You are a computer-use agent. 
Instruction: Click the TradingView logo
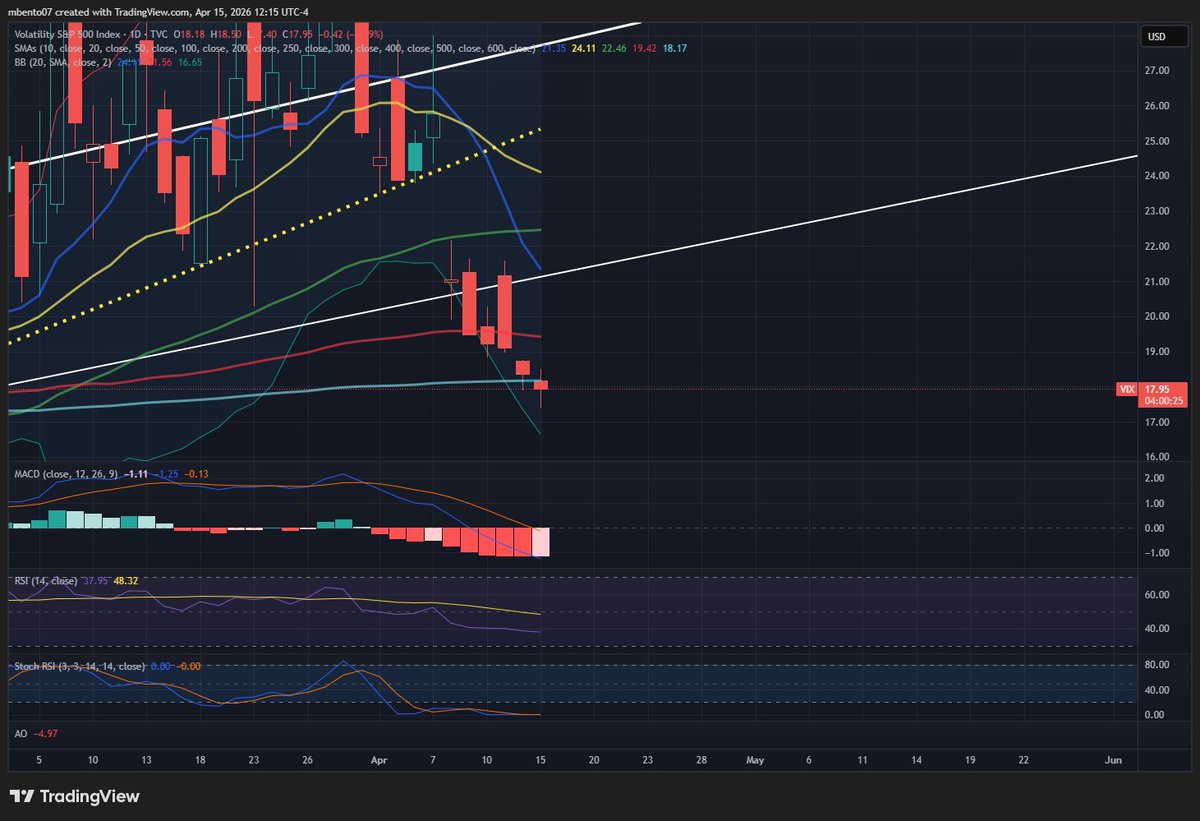click(75, 797)
